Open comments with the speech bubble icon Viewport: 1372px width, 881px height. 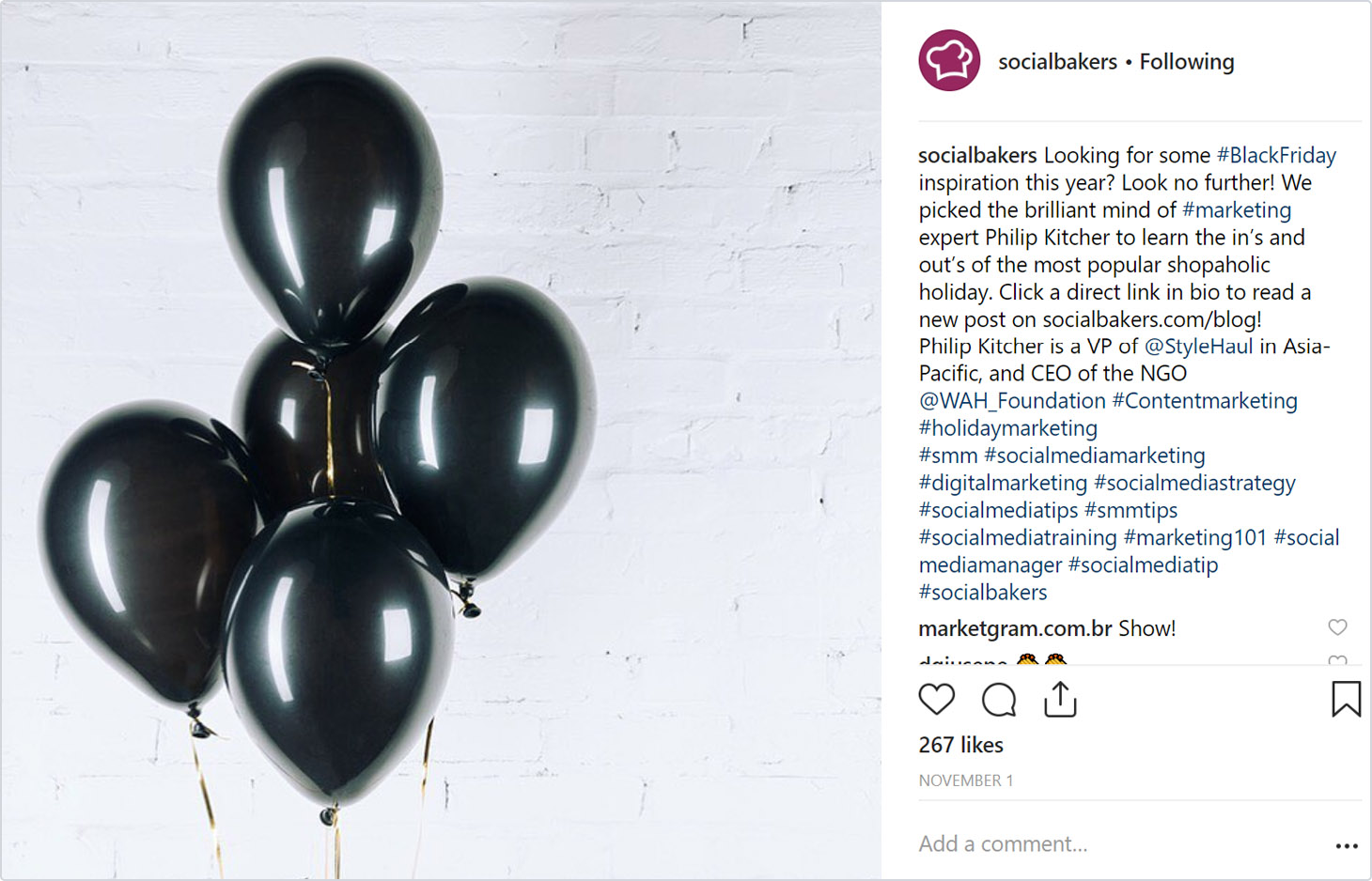tap(998, 700)
